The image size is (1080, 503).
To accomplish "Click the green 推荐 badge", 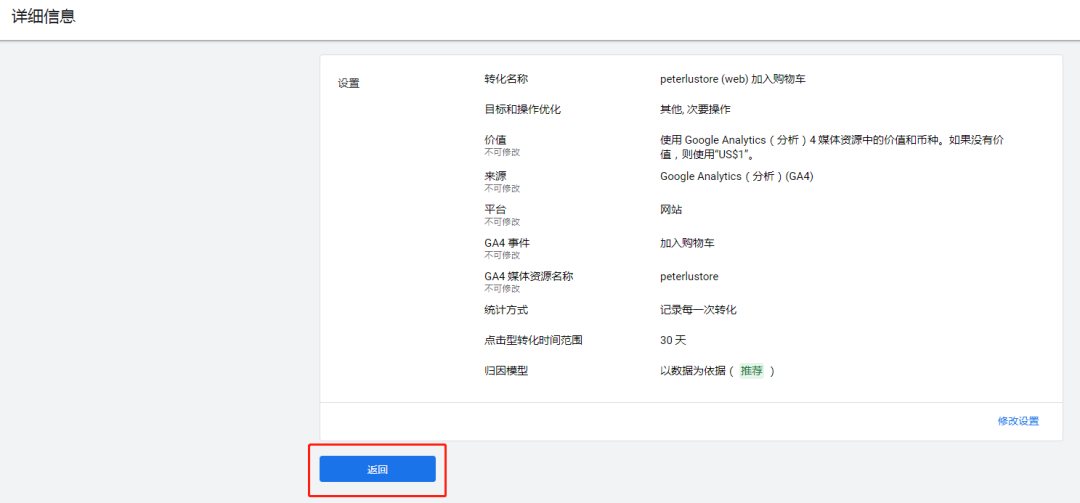I will (x=751, y=371).
